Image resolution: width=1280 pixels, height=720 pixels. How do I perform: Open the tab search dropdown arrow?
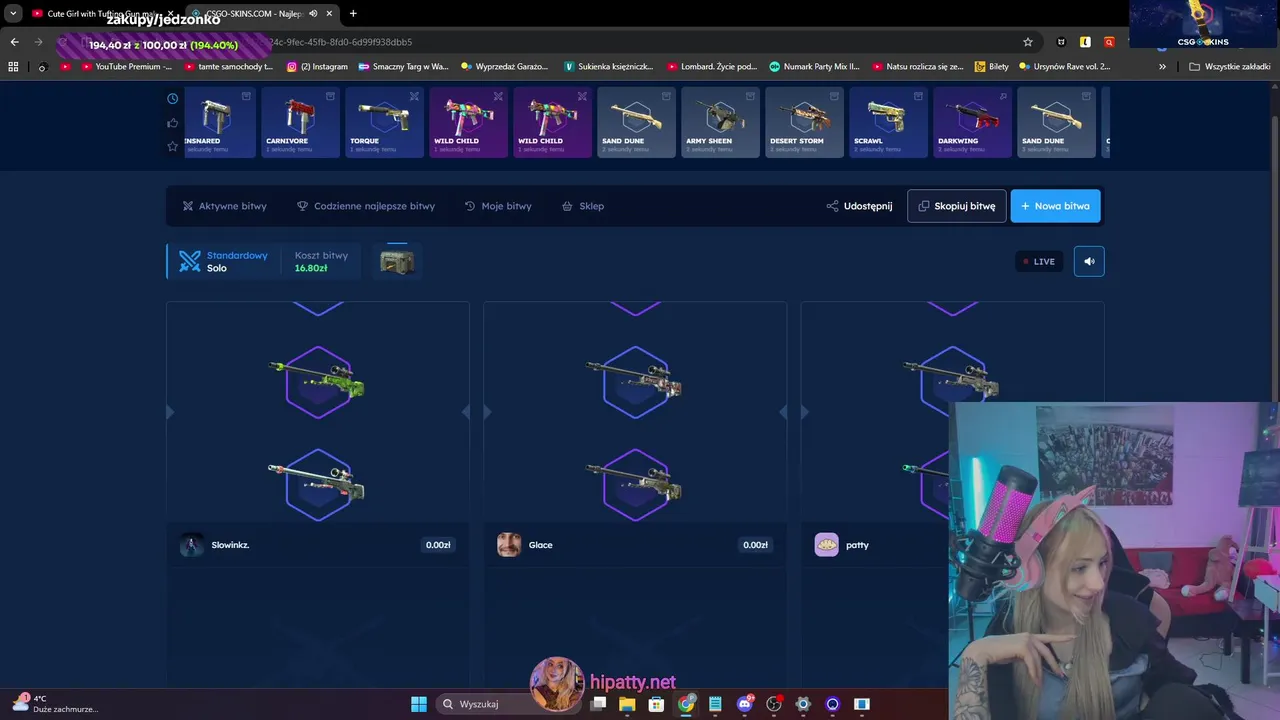tap(13, 13)
